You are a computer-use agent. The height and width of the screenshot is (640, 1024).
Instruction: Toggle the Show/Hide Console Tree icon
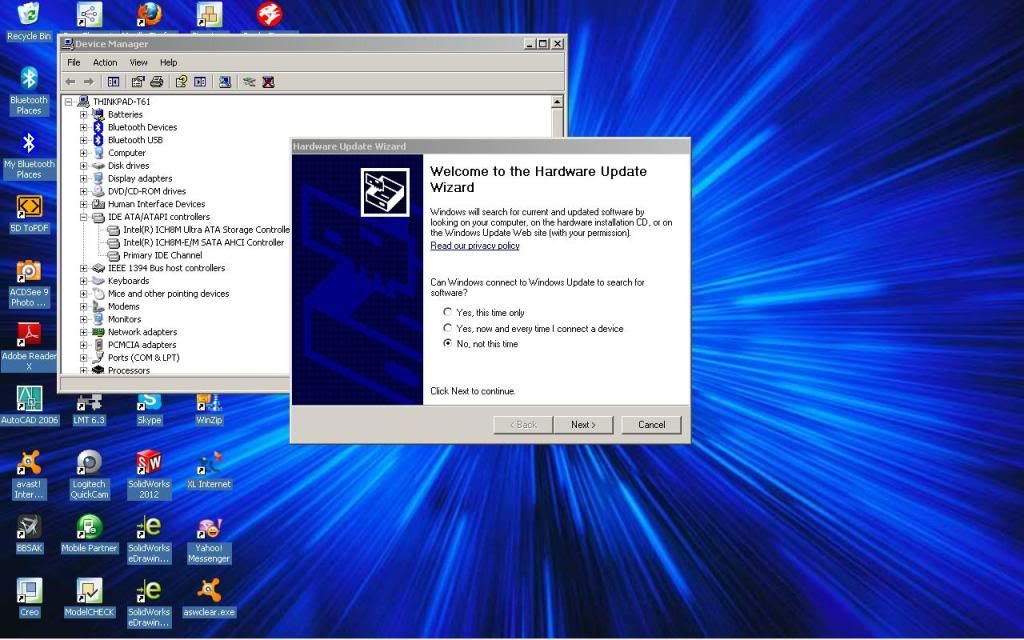[x=113, y=81]
